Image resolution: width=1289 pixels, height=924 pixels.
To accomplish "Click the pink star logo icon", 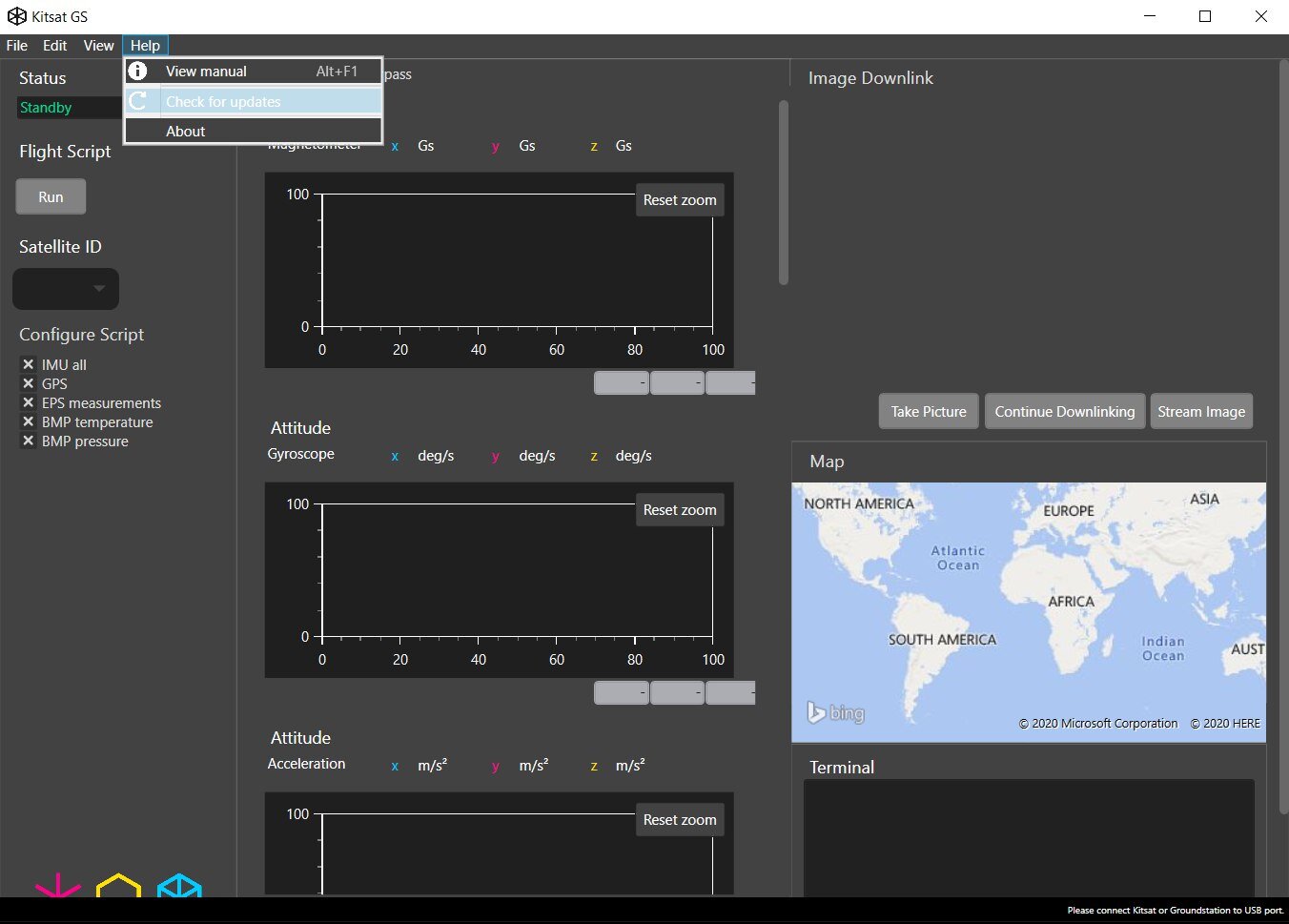I will point(57,887).
